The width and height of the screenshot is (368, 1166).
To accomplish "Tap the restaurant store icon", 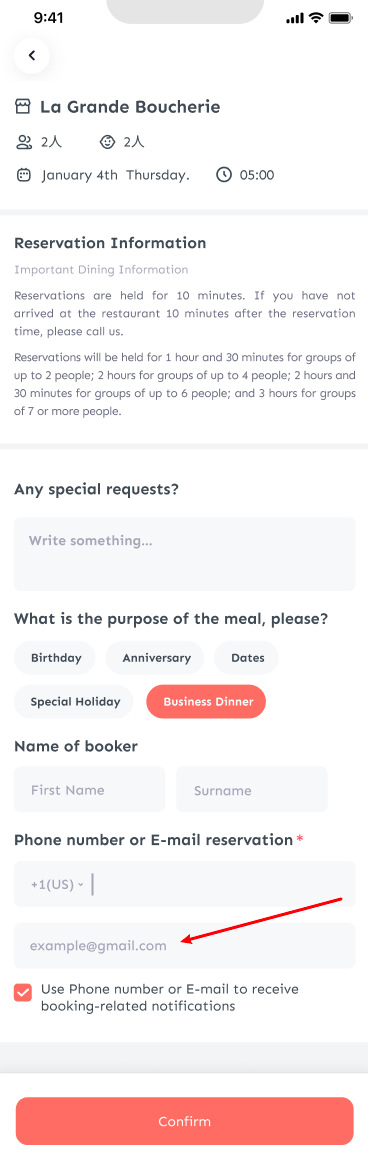I will [x=23, y=107].
